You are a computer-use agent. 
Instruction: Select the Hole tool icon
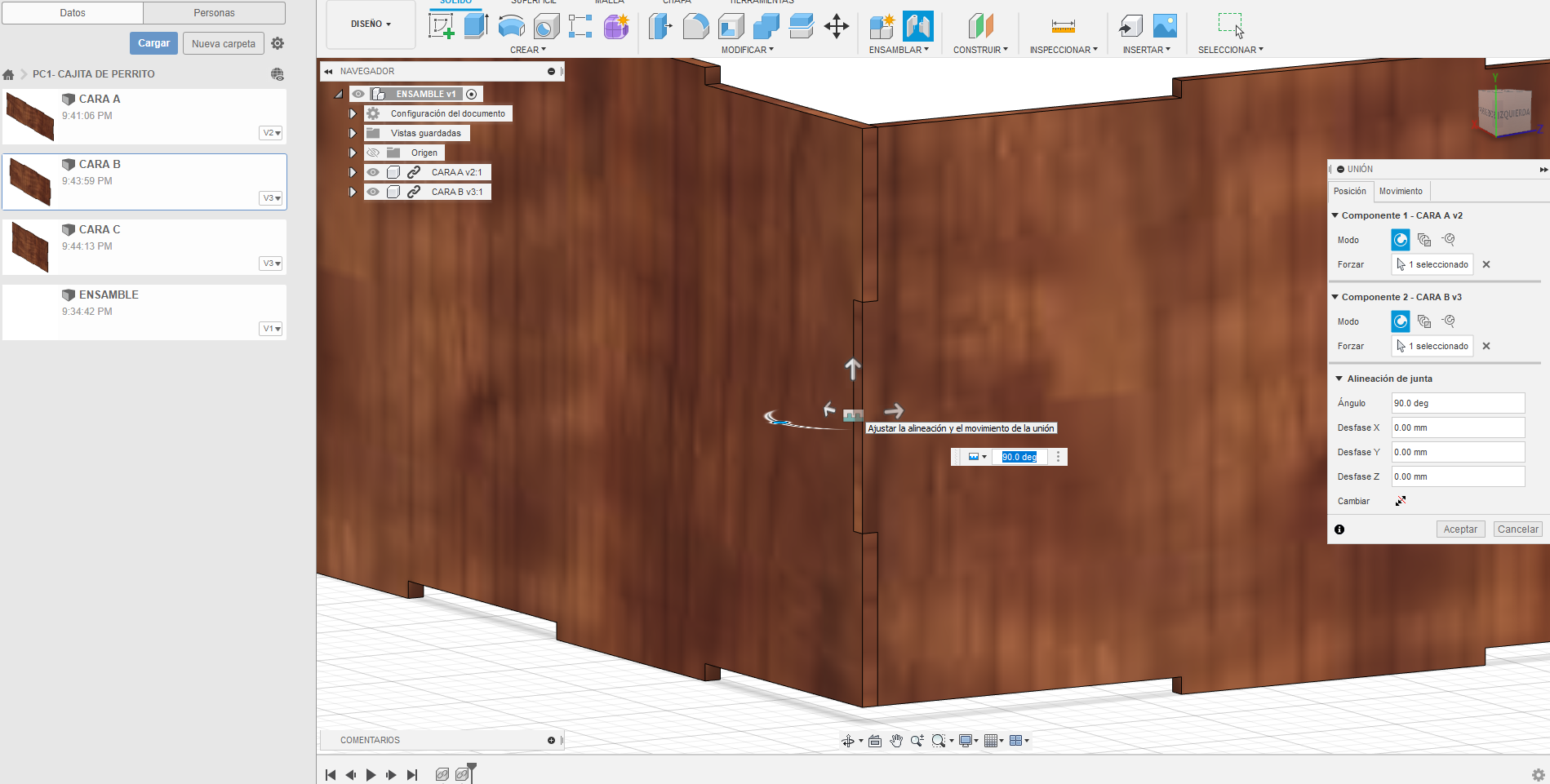click(x=546, y=26)
